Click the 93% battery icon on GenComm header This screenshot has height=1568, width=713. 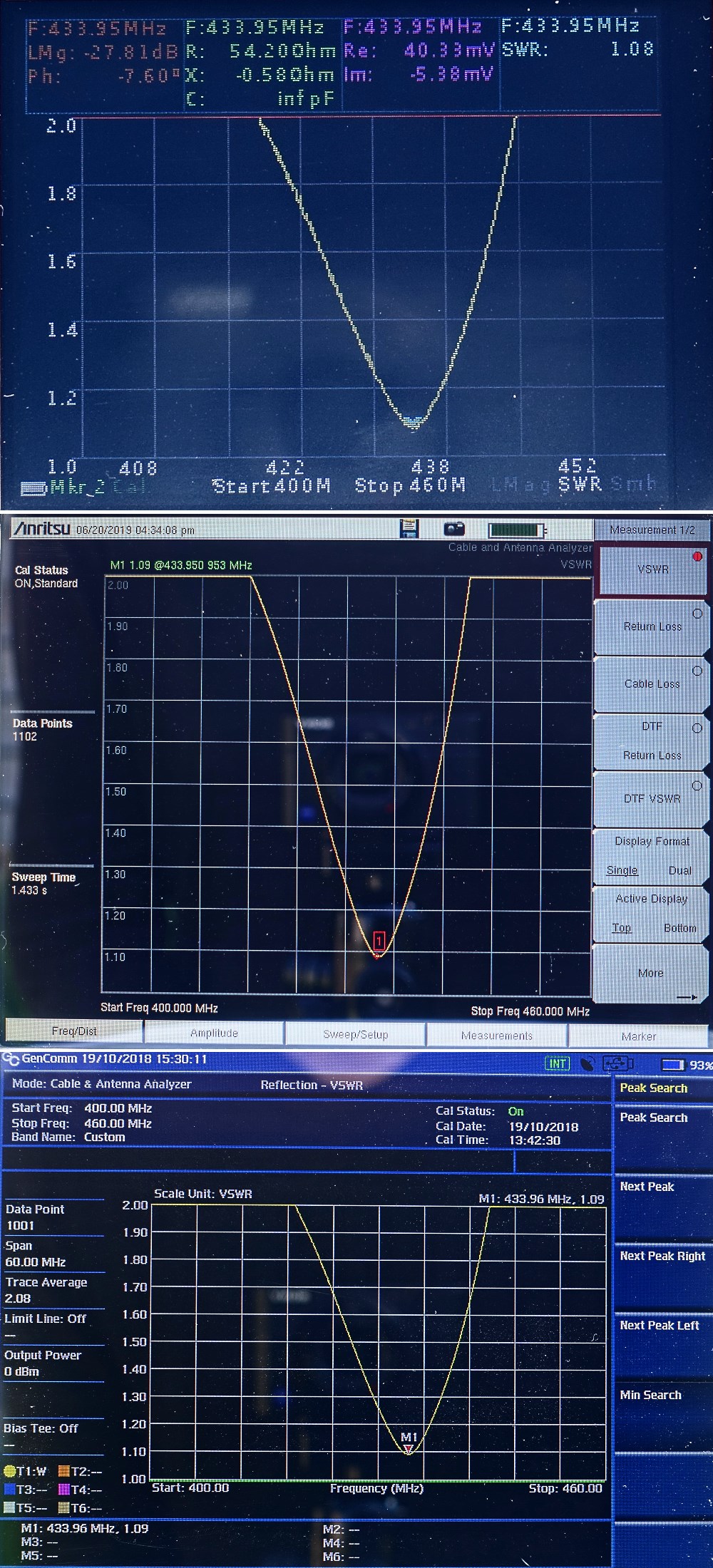click(x=673, y=1065)
